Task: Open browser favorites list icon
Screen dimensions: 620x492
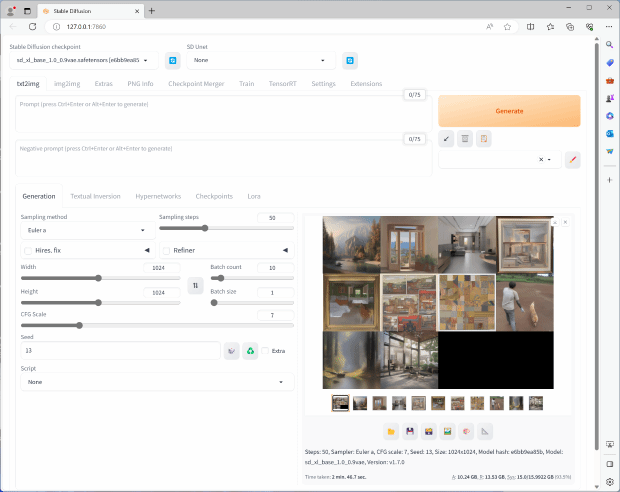Action: point(550,26)
